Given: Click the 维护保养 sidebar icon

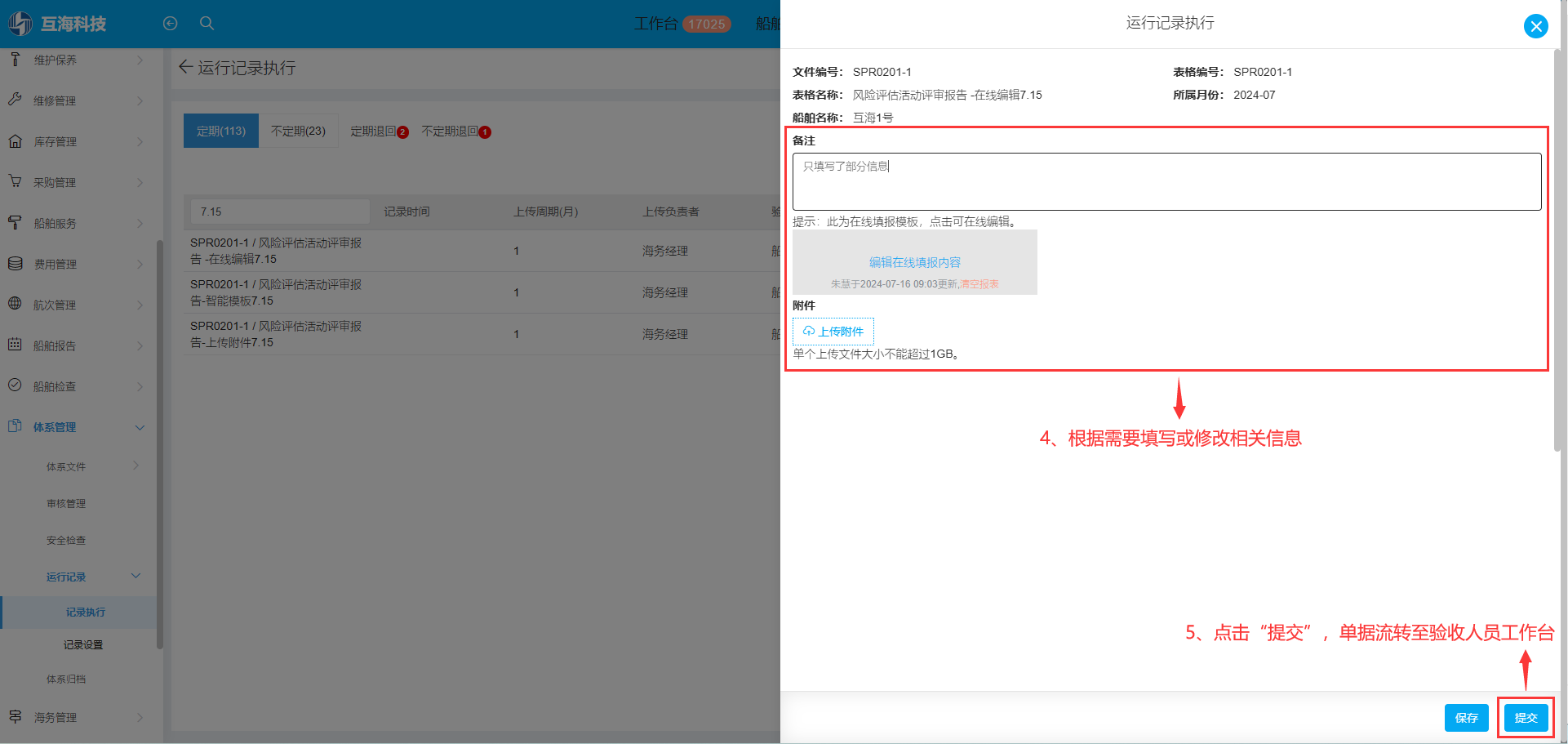Looking at the screenshot, I should [x=15, y=60].
